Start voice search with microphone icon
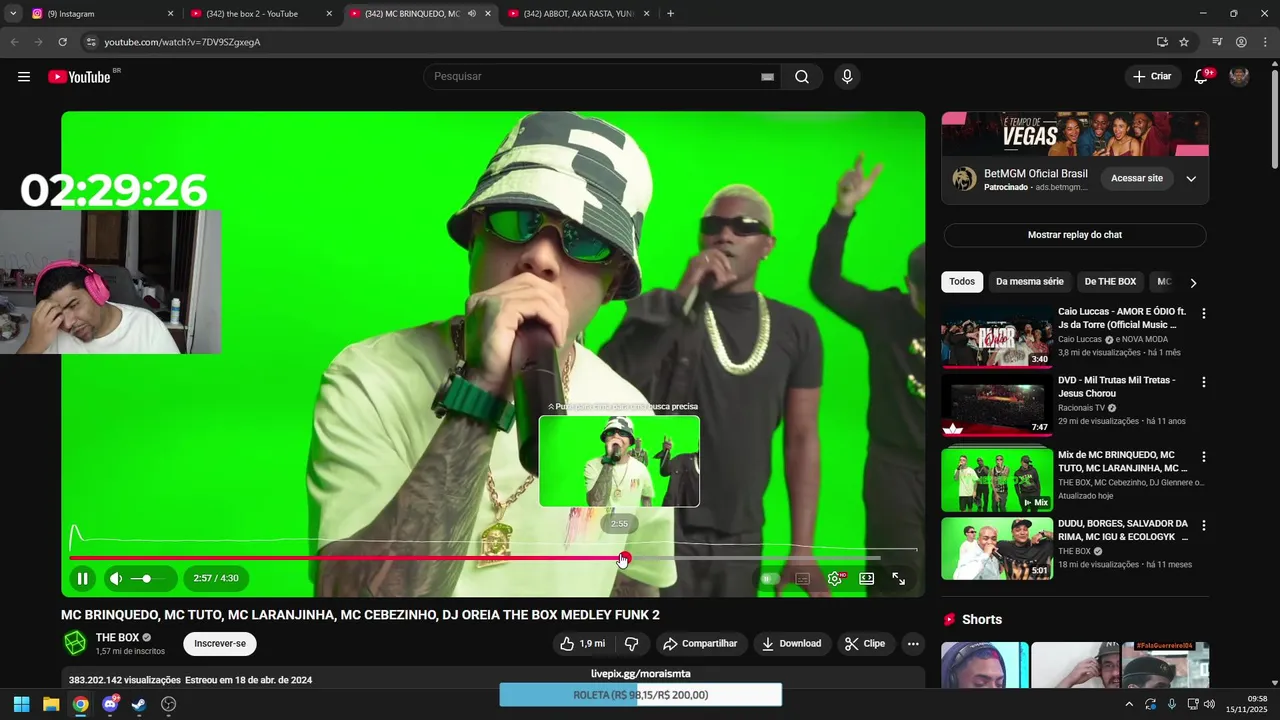The height and width of the screenshot is (720, 1280). [x=847, y=77]
